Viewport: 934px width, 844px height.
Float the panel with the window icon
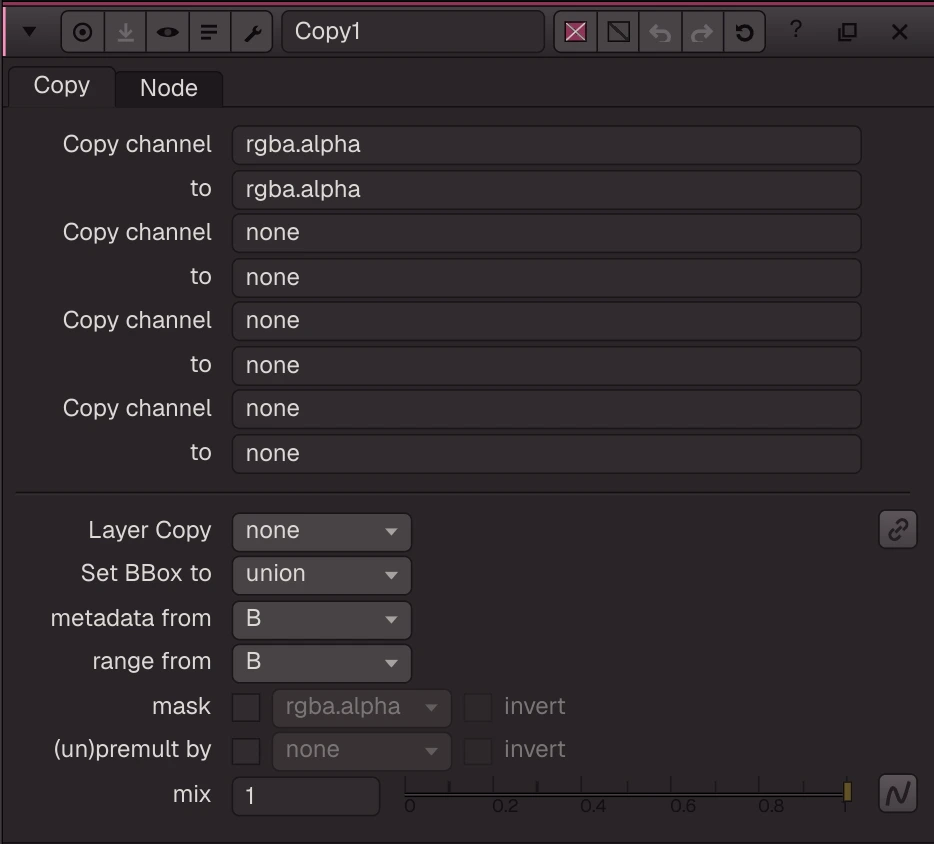(847, 32)
